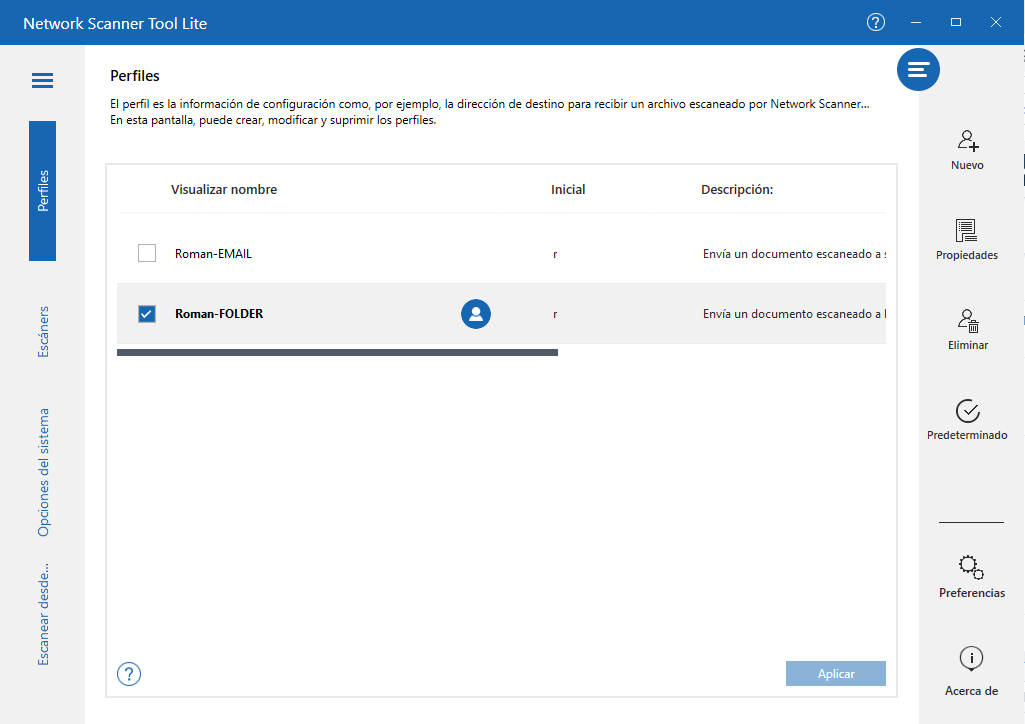This screenshot has height=724, width=1025.
Task: Create a new profile with Nuevo
Action: 967,150
